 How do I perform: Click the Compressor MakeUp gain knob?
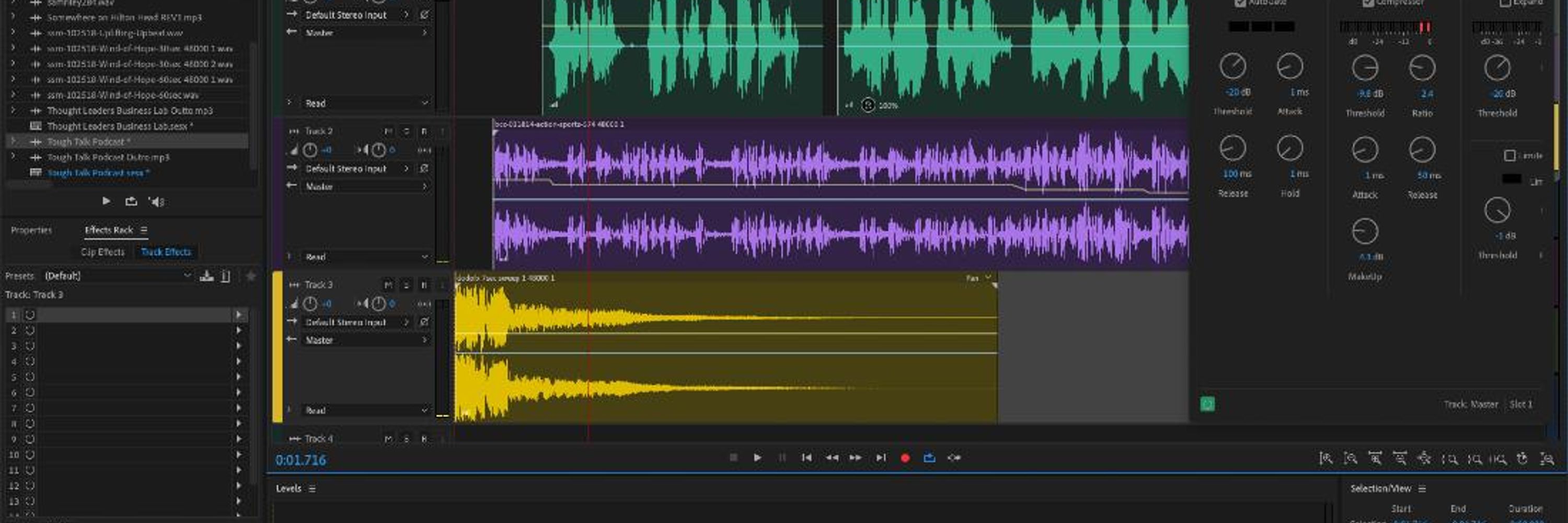pos(1365,231)
